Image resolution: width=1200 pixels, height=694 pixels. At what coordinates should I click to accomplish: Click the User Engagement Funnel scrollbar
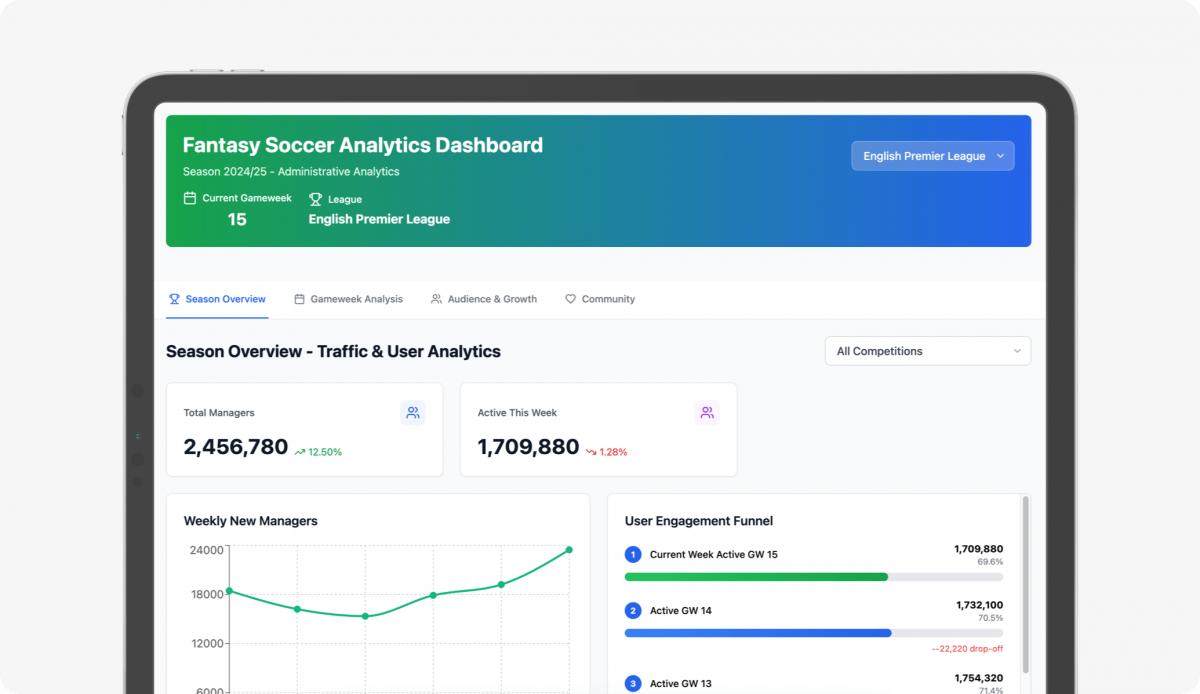pyautogui.click(x=1024, y=580)
